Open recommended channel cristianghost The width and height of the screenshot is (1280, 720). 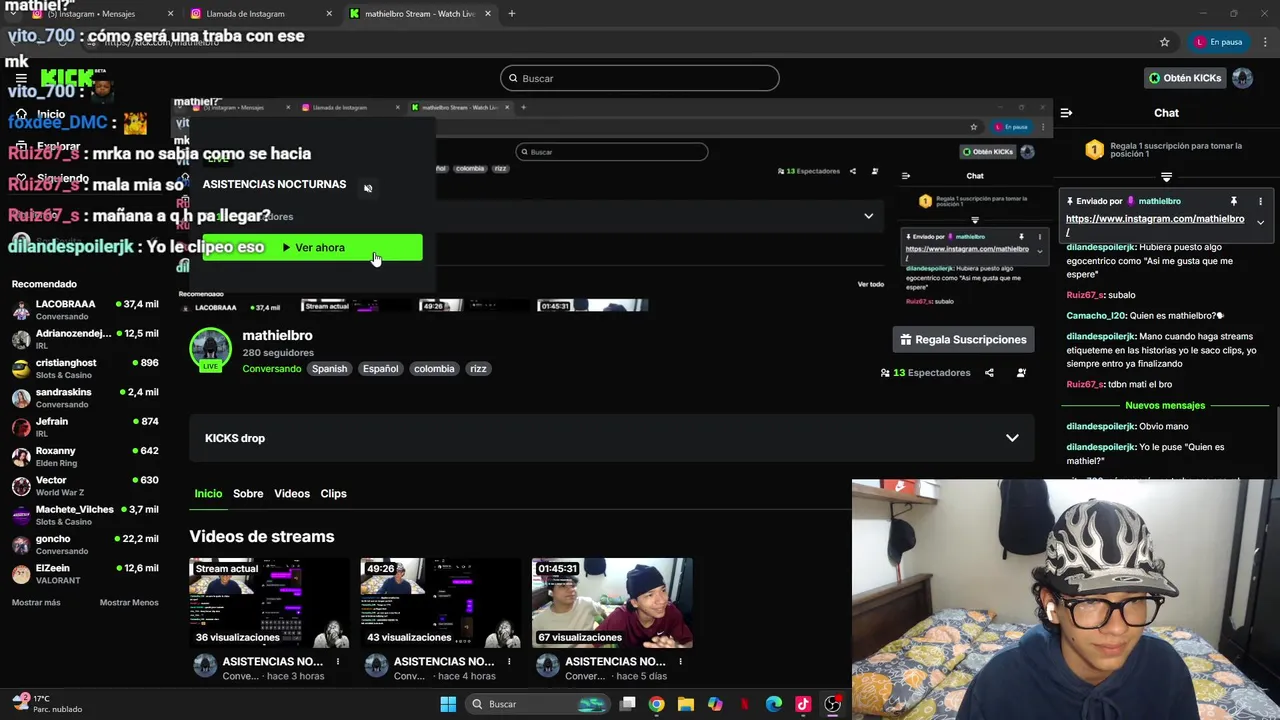point(85,368)
